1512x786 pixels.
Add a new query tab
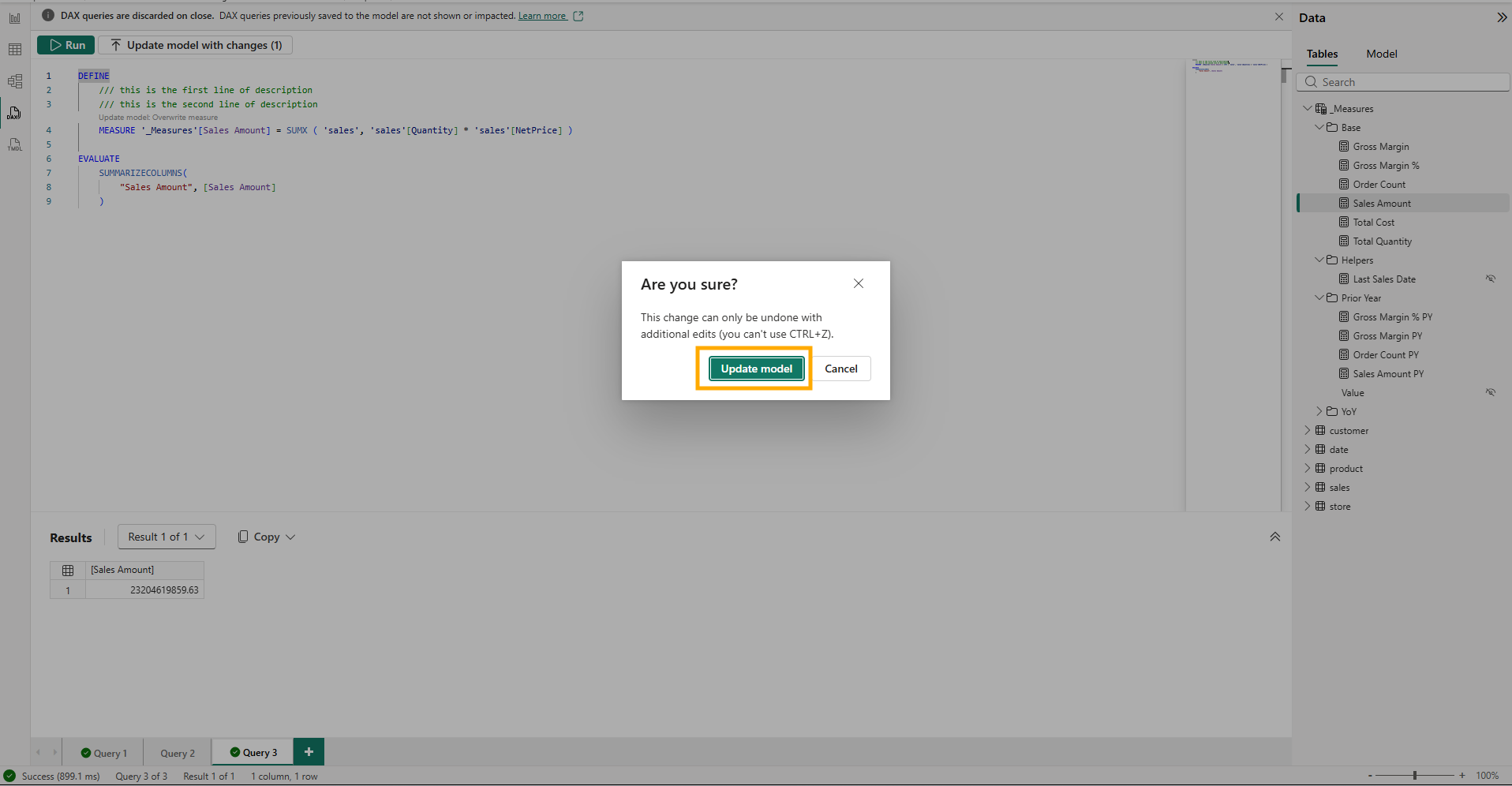[309, 752]
